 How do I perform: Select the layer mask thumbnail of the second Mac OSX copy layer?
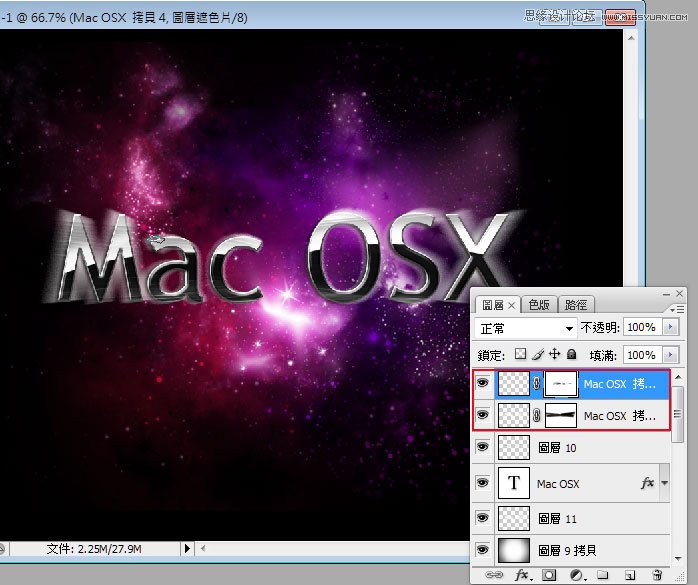(x=561, y=415)
